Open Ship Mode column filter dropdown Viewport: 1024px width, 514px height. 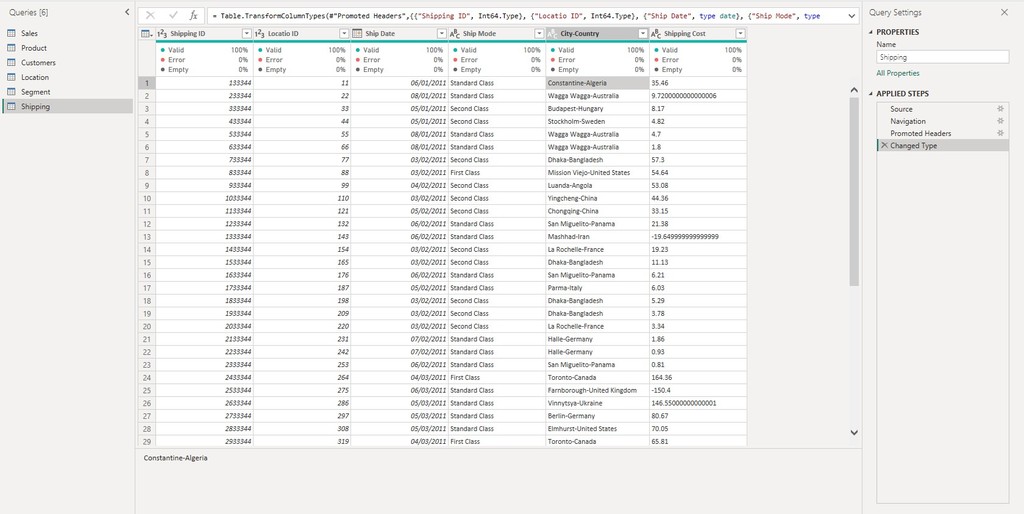click(x=539, y=34)
